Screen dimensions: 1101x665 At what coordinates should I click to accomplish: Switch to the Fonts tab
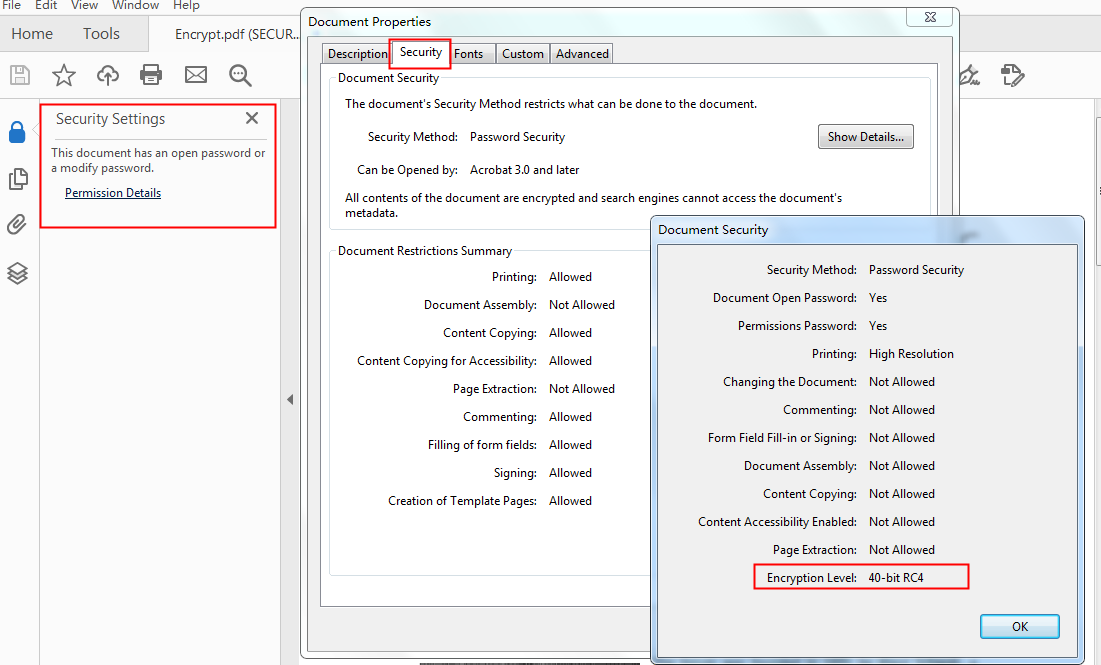pyautogui.click(x=468, y=54)
